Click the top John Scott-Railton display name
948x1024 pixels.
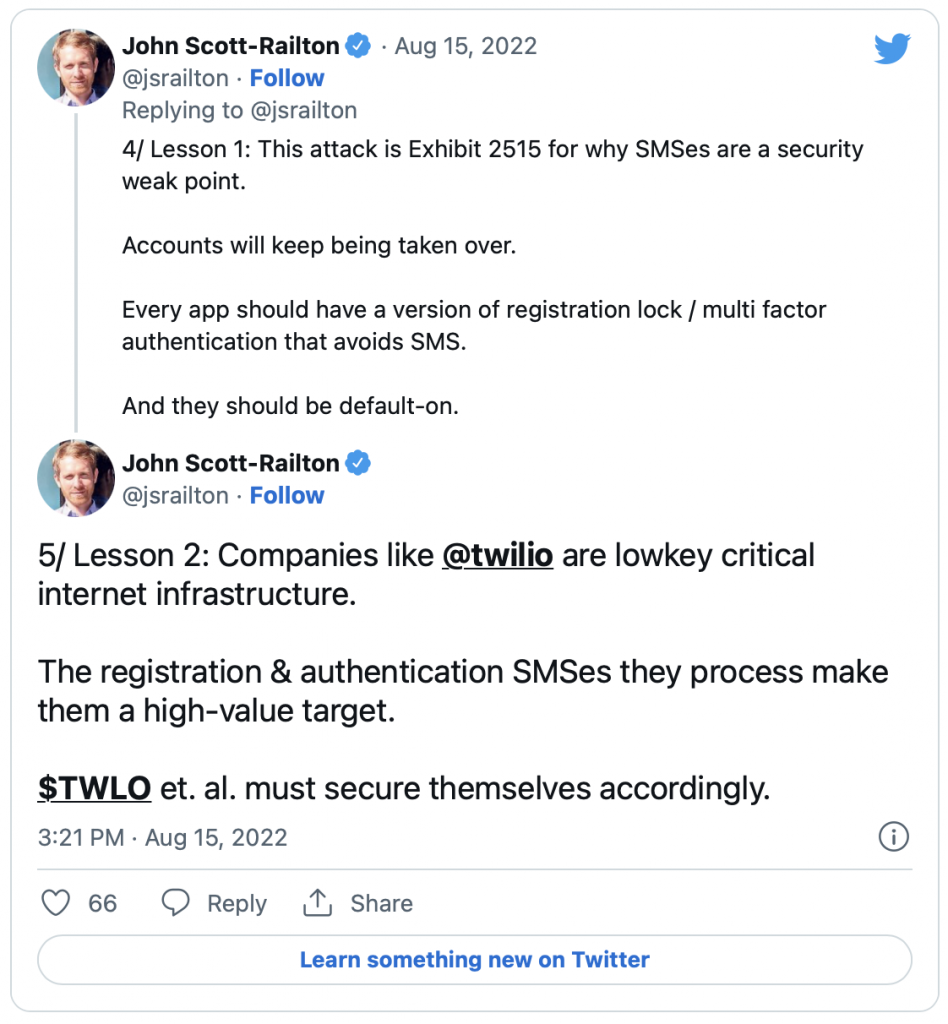pos(230,46)
